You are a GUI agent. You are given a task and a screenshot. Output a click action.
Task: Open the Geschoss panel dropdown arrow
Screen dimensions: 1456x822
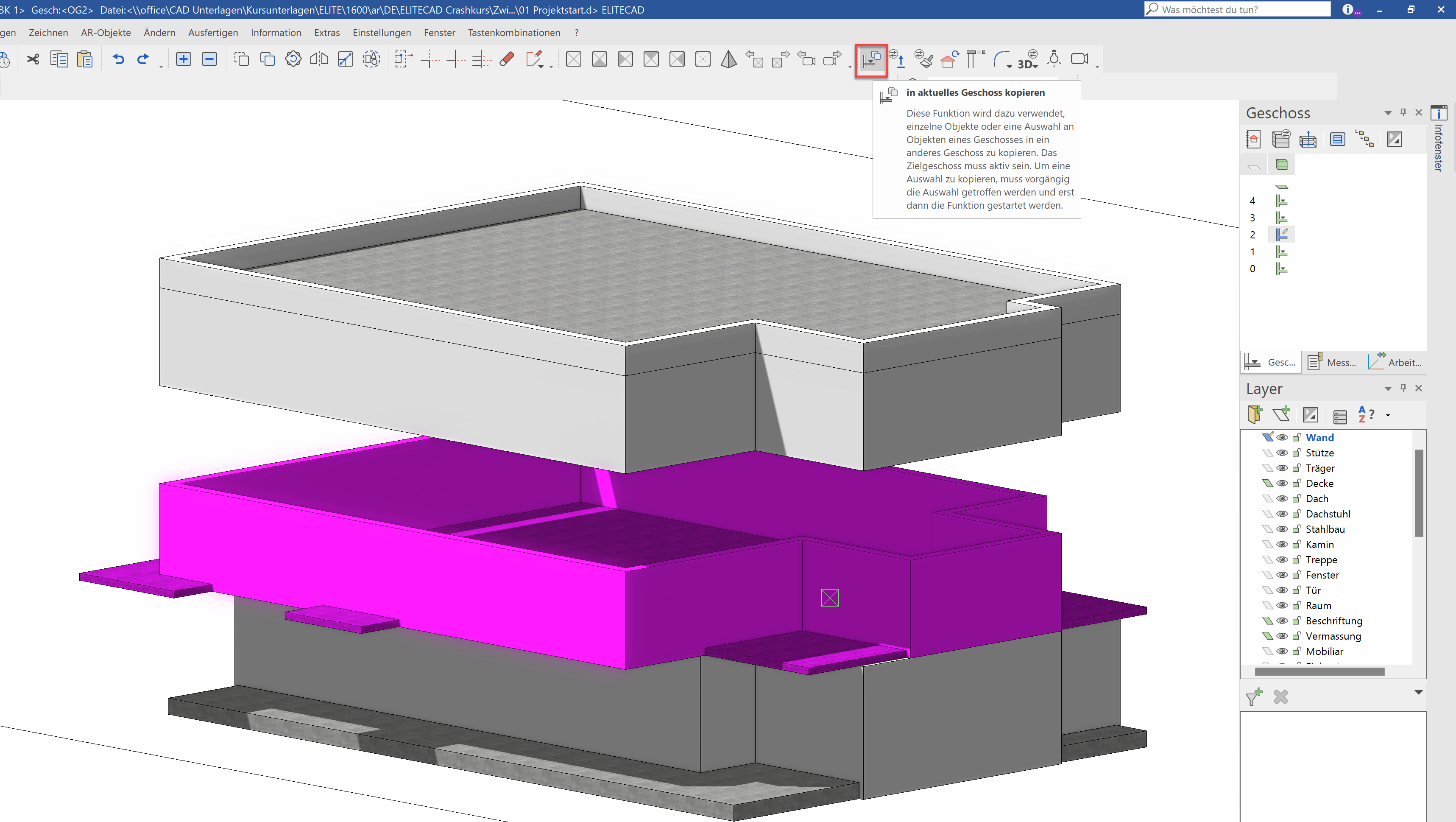pos(1388,113)
